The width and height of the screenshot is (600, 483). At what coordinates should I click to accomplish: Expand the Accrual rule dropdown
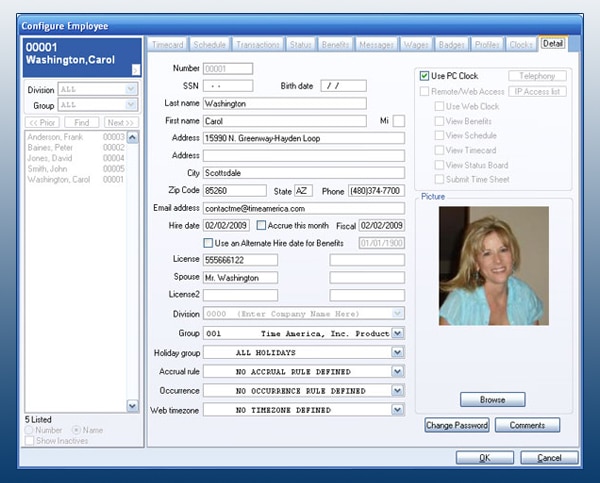[398, 371]
